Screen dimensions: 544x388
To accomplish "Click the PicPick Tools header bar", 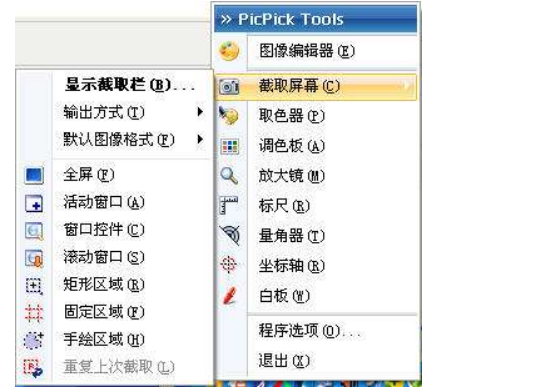I will [316, 19].
